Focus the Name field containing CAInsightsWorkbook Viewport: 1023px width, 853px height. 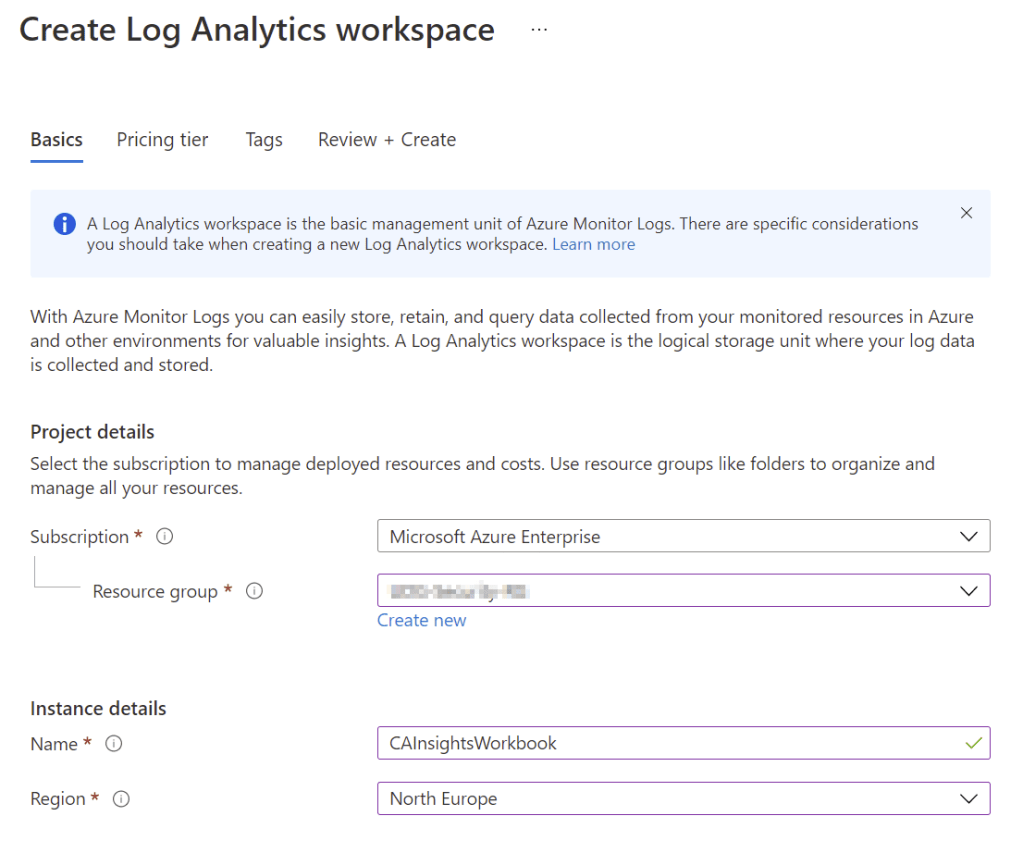(660, 743)
